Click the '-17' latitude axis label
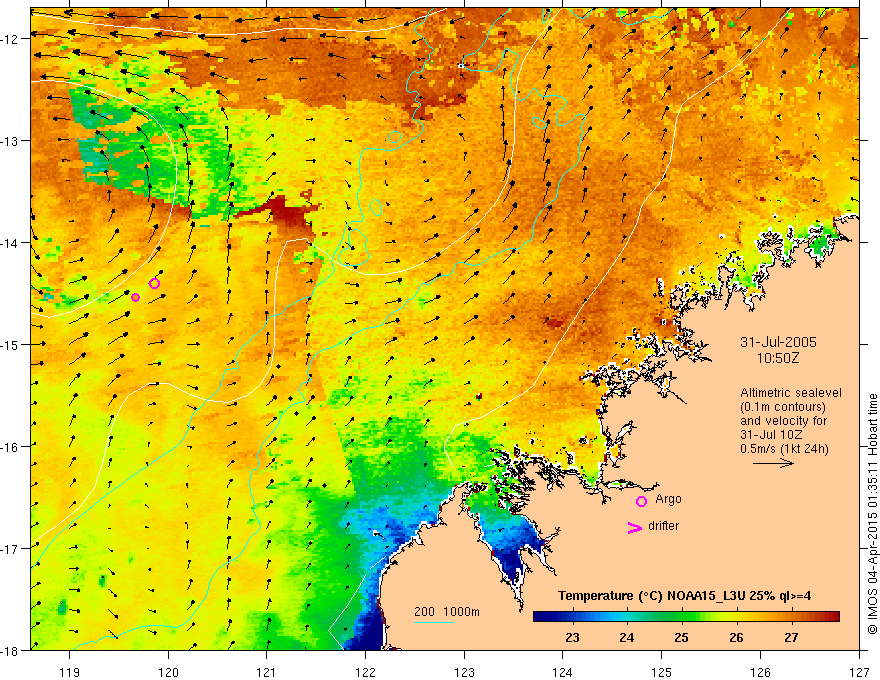This screenshot has height=680, width=880. (x=11, y=549)
